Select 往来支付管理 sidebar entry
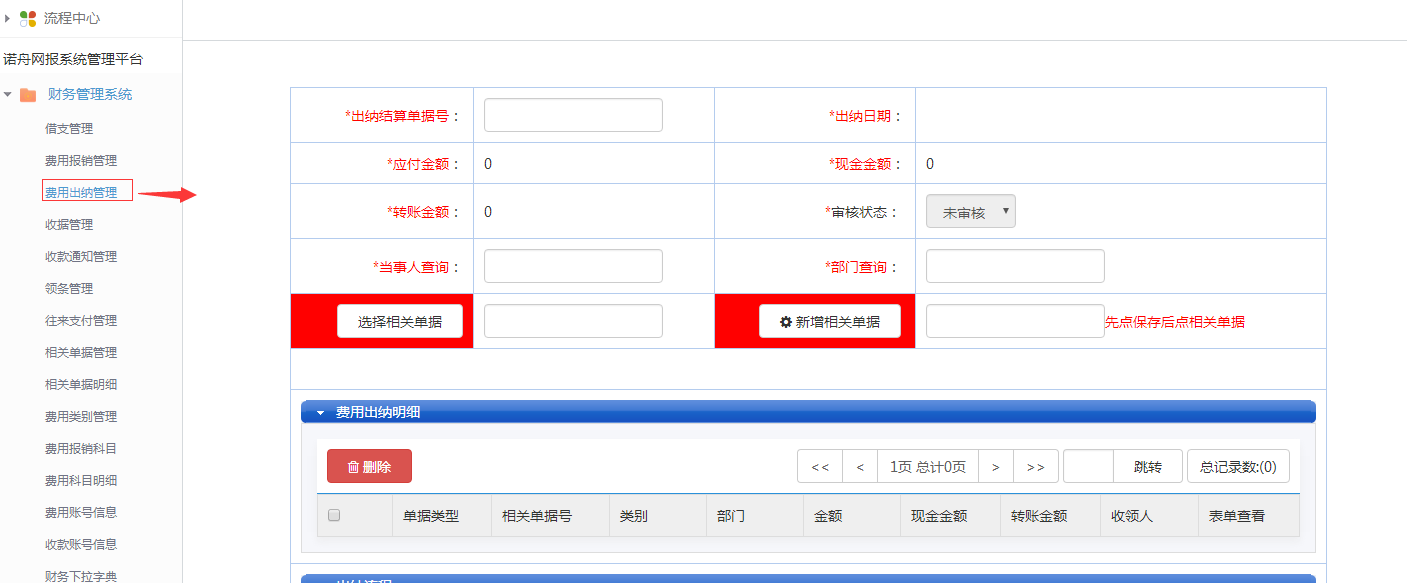Image resolution: width=1407 pixels, height=583 pixels. click(86, 320)
